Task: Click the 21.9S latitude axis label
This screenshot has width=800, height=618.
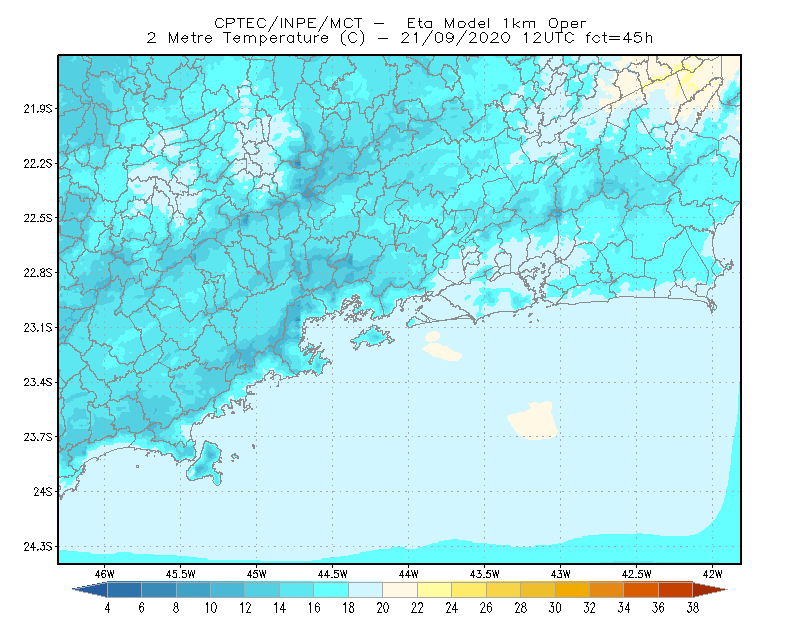Action: (x=38, y=109)
